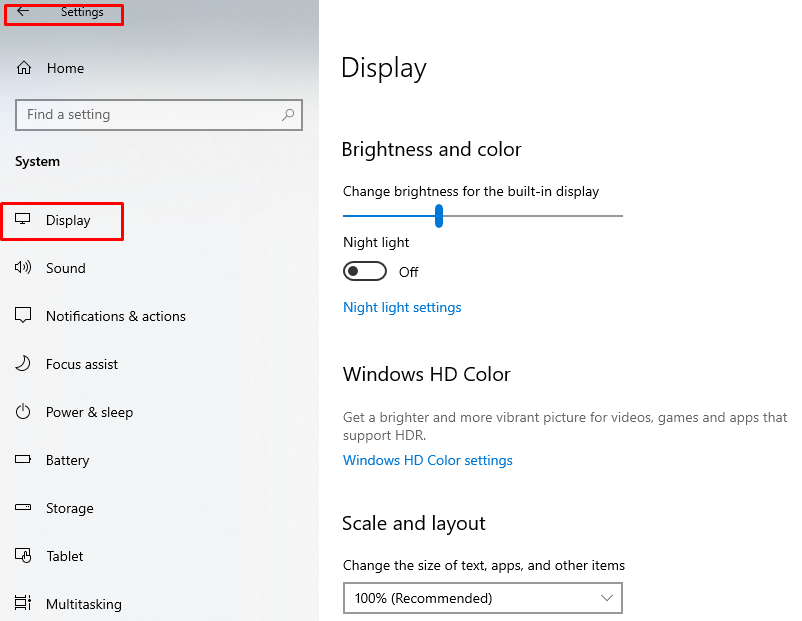Click the Multitasking icon in sidebar

click(23, 603)
